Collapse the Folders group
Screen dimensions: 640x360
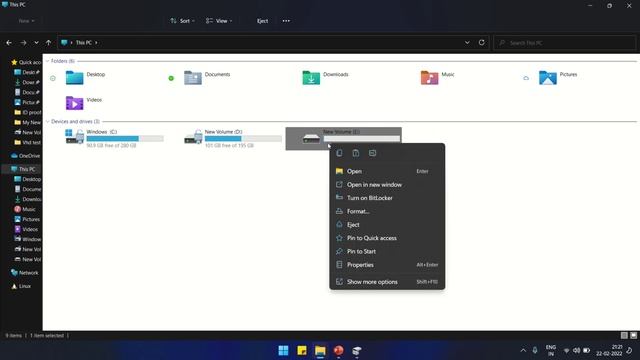point(47,61)
